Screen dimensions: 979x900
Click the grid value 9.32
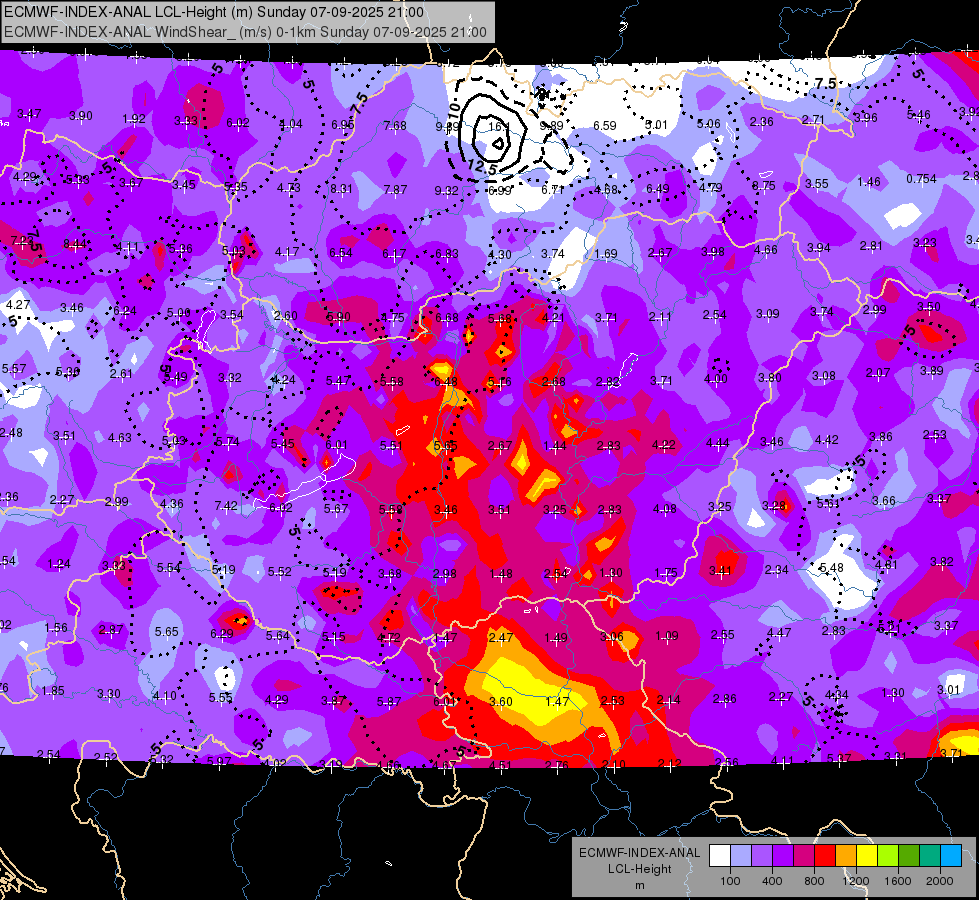click(446, 190)
